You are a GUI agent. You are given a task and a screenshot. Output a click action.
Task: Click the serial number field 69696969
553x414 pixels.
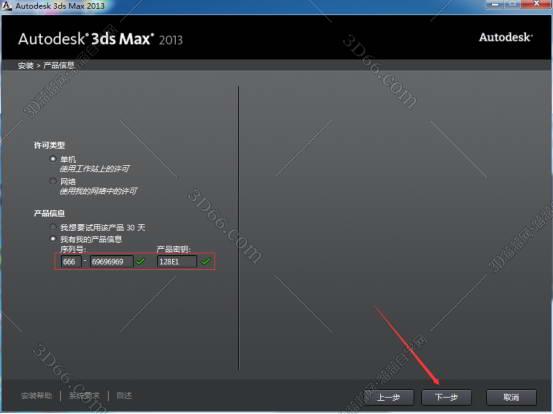[x=112, y=262]
